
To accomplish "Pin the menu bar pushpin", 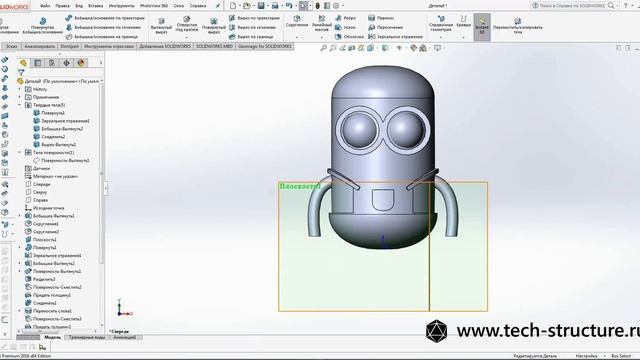I will (218, 6).
